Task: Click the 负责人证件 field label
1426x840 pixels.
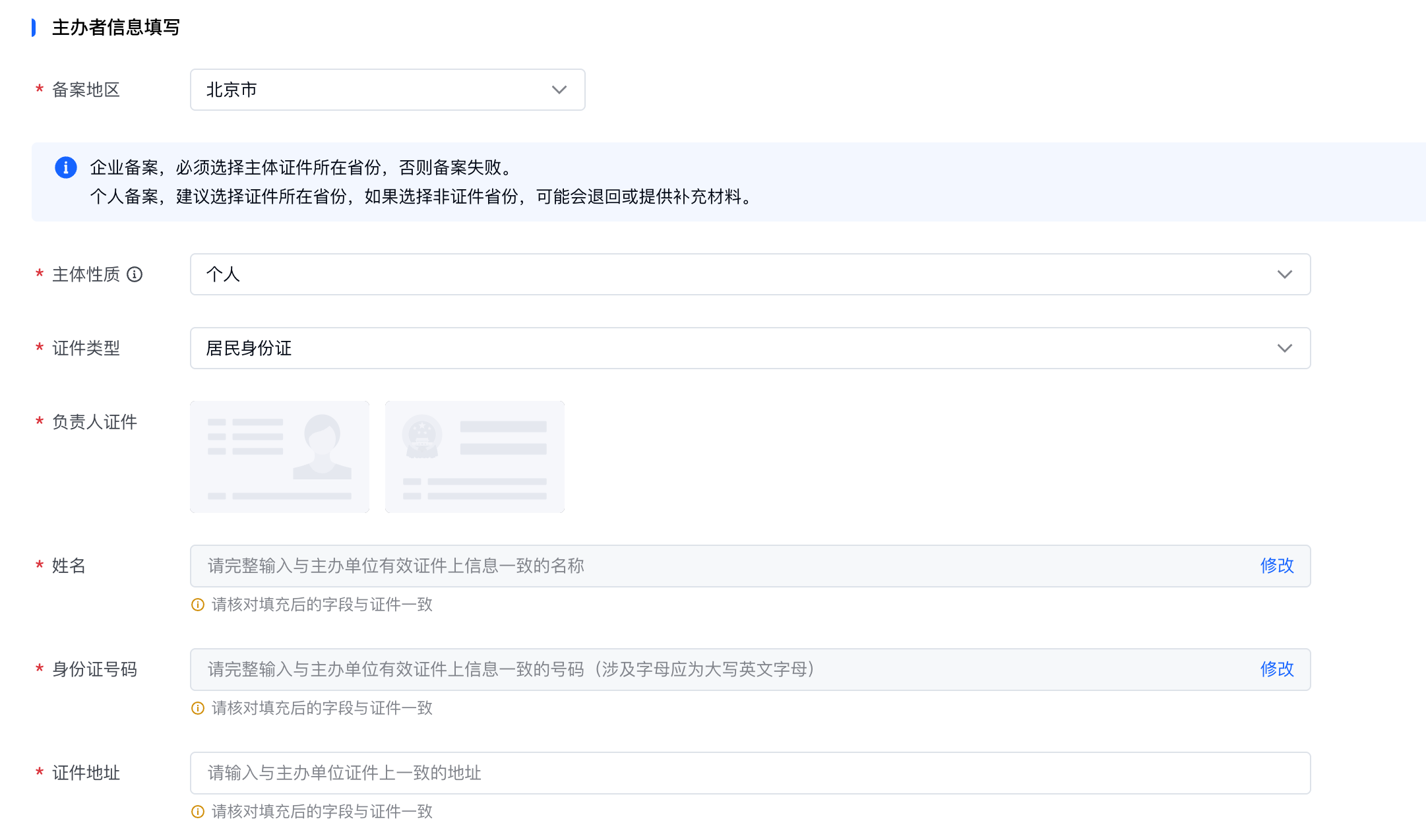Action: (x=94, y=422)
